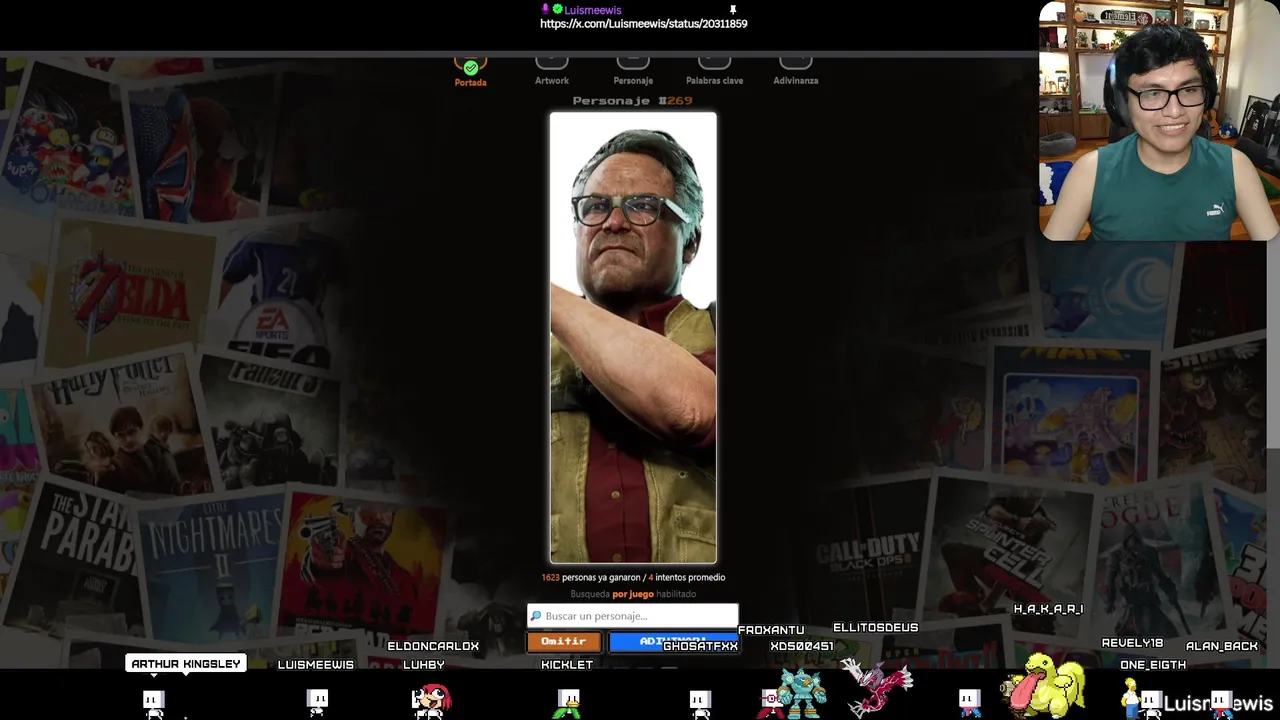Image resolution: width=1280 pixels, height=720 pixels.
Task: Click the blue Adivinar button
Action: pyautogui.click(x=673, y=641)
